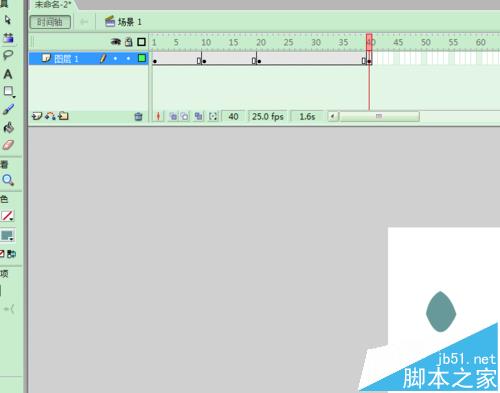The height and width of the screenshot is (393, 500).
Task: Select the 图层 1 layer
Action: 66,59
